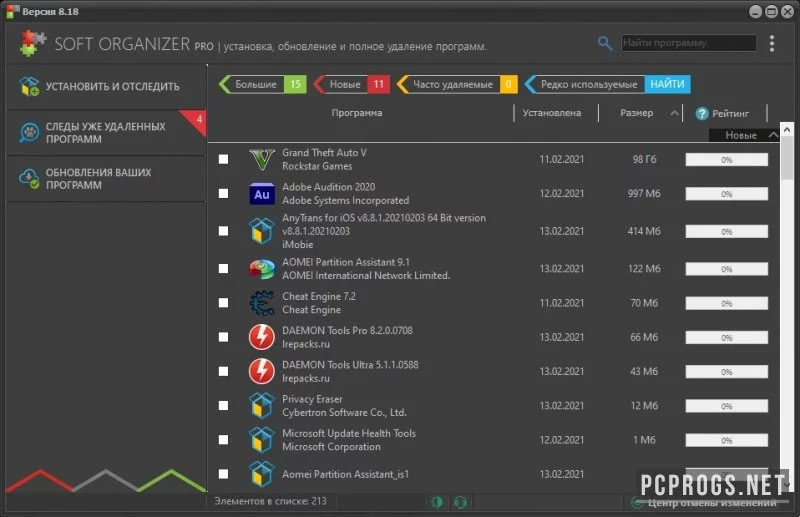800x517 pixels.
Task: Click the red 11 count badge
Action: click(379, 84)
